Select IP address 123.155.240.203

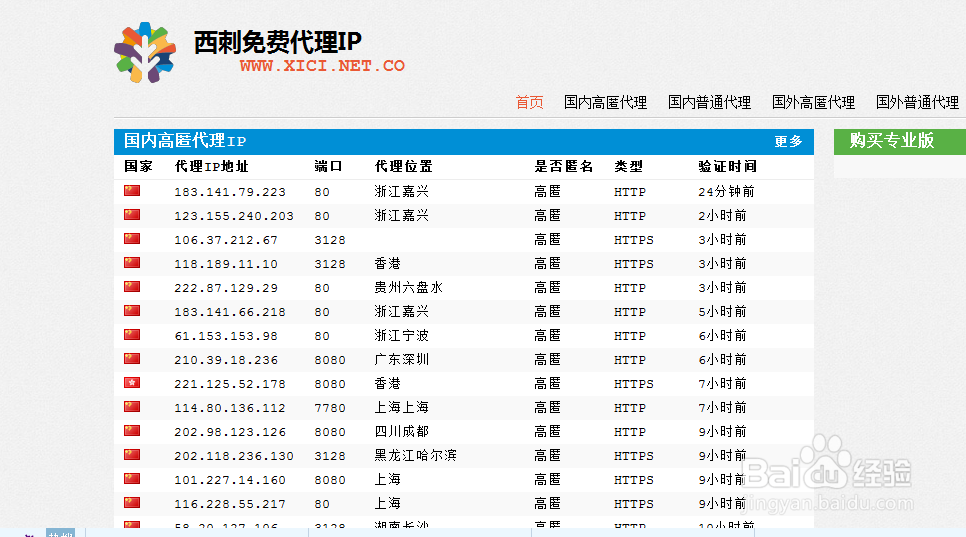pyautogui.click(x=233, y=216)
